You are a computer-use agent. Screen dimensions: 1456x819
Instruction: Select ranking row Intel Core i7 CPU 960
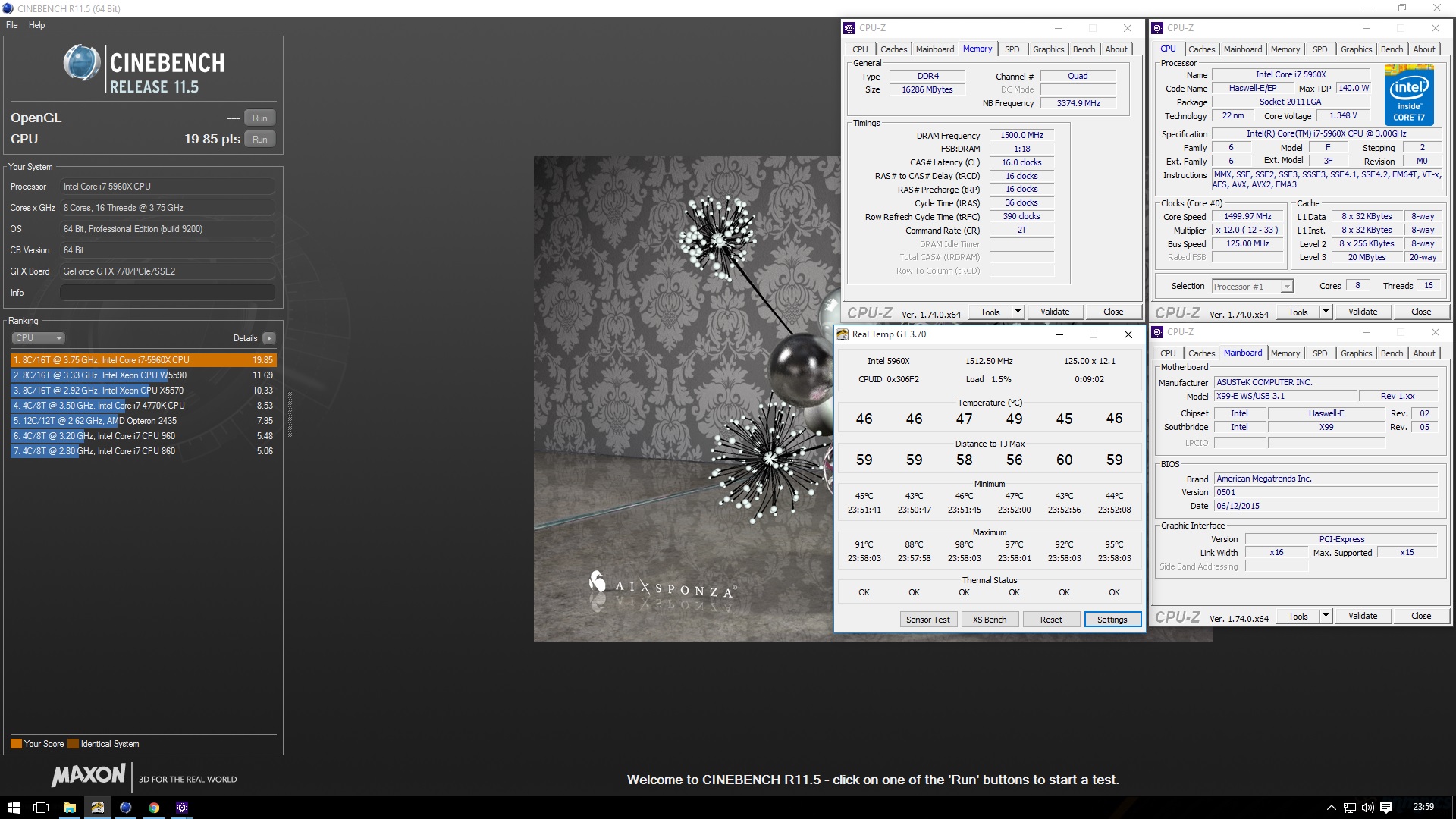pos(143,436)
